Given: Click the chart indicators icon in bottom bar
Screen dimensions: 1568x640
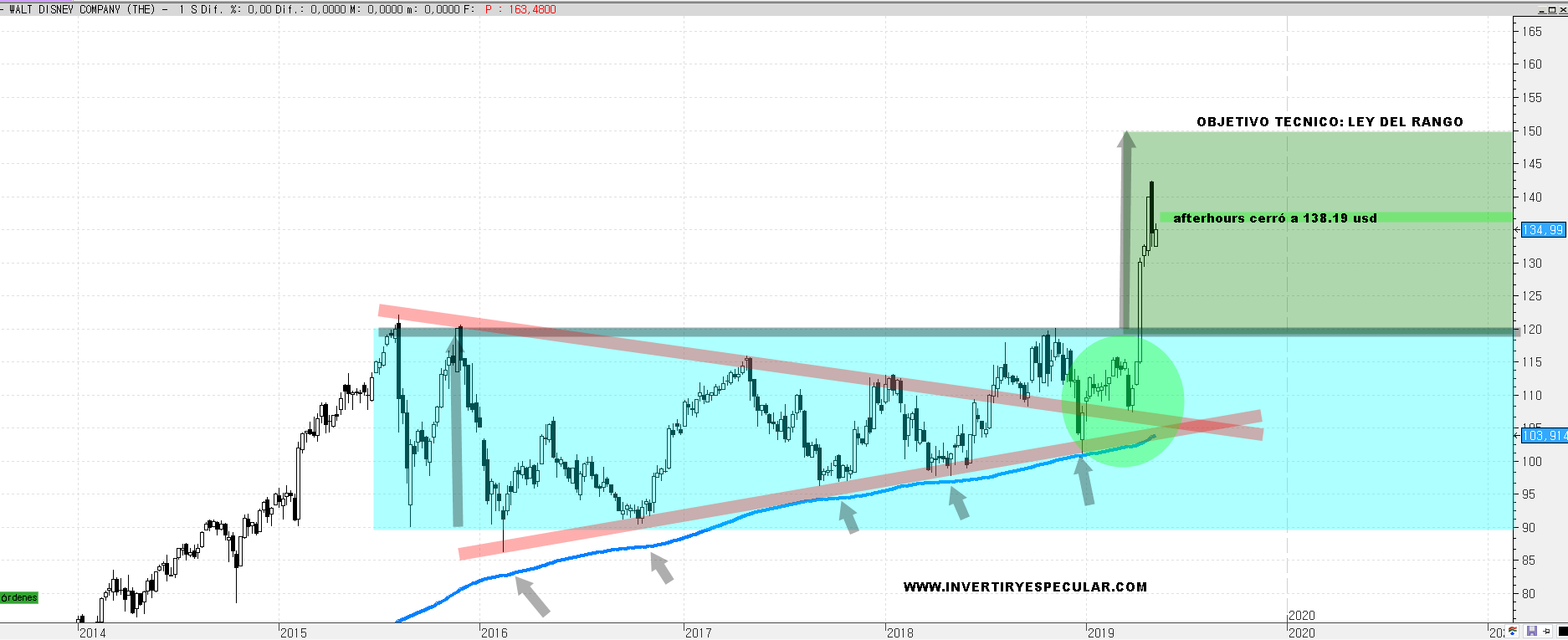Looking at the screenshot, I should coord(1512,632).
